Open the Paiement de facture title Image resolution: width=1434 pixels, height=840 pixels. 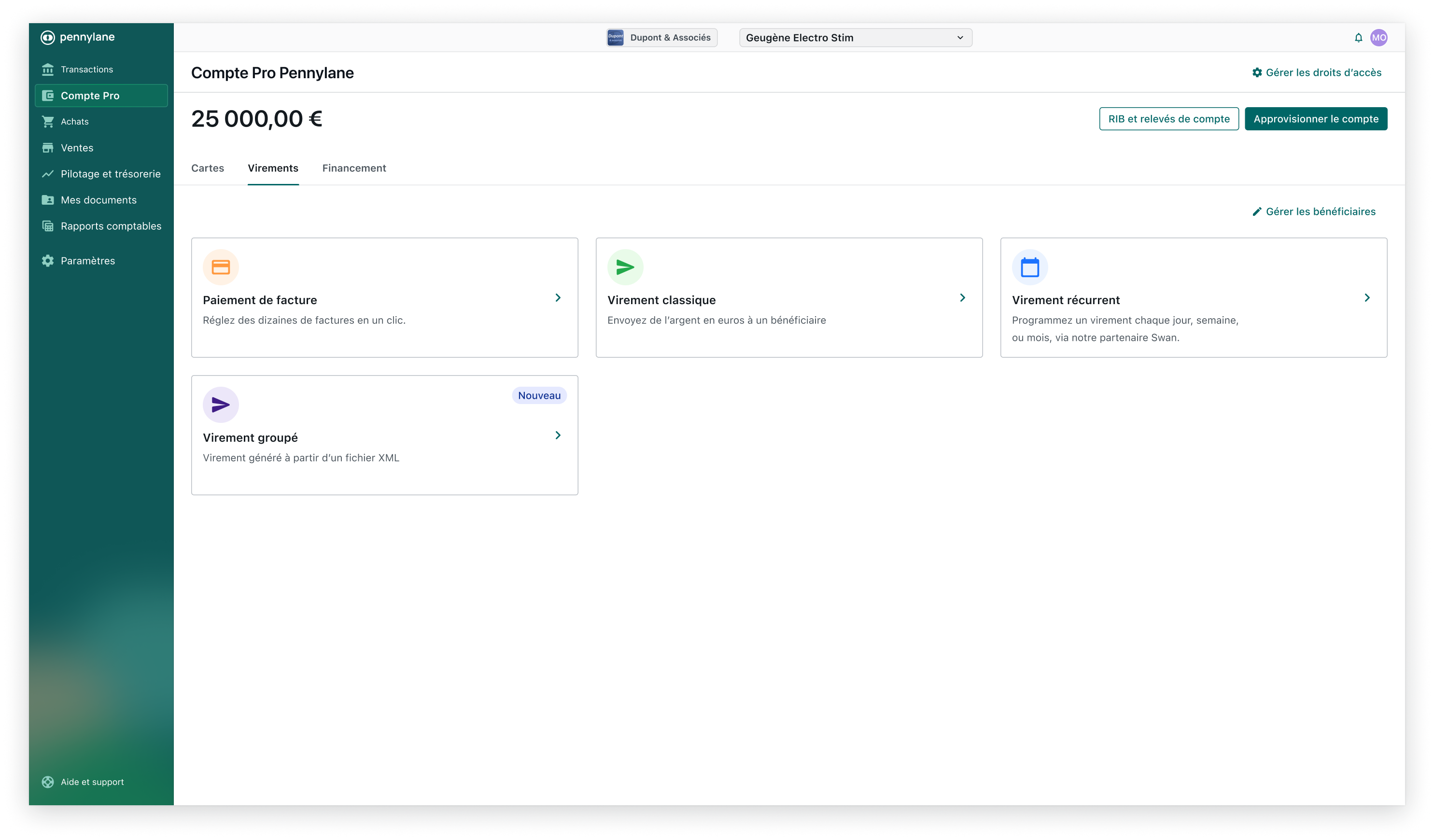click(x=260, y=300)
